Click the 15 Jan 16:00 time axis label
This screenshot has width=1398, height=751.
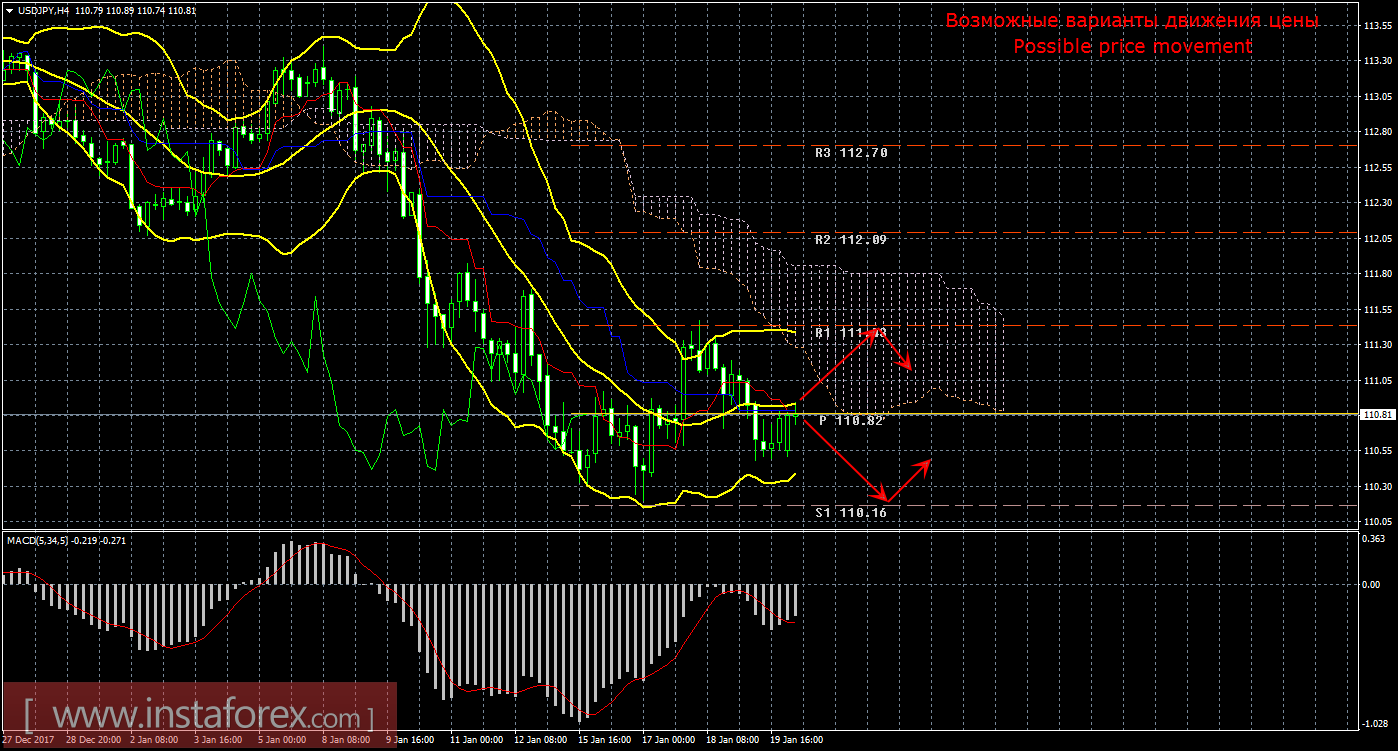[604, 741]
